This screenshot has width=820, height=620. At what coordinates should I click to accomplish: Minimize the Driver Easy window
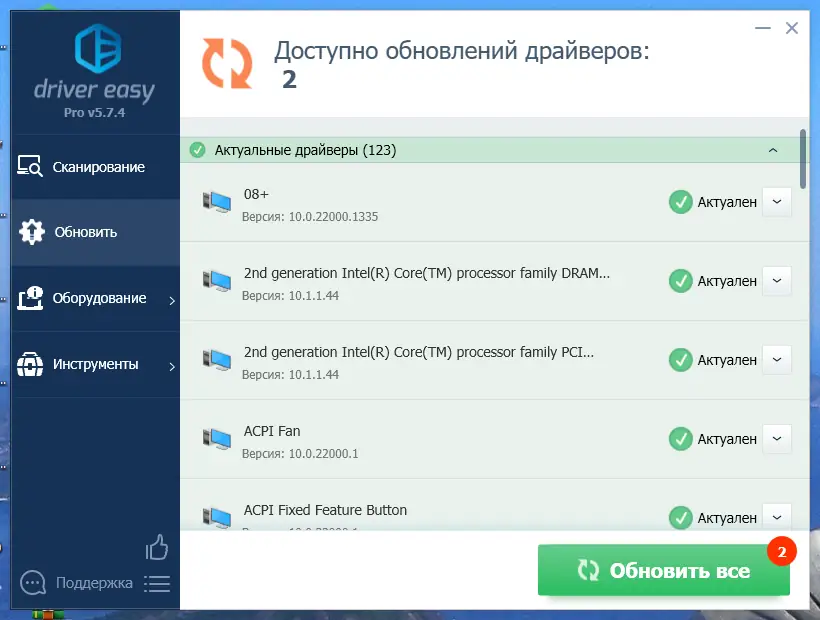click(763, 28)
